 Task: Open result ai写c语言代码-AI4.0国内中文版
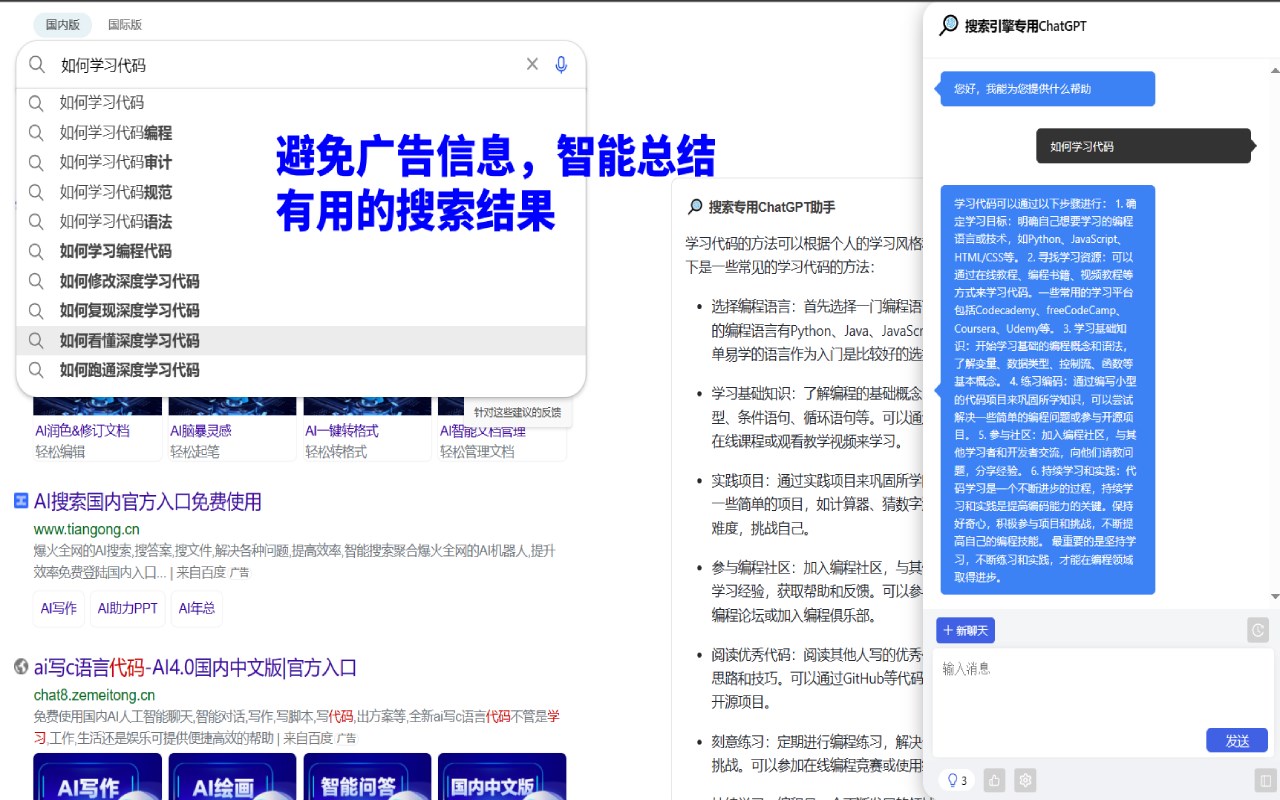click(195, 667)
